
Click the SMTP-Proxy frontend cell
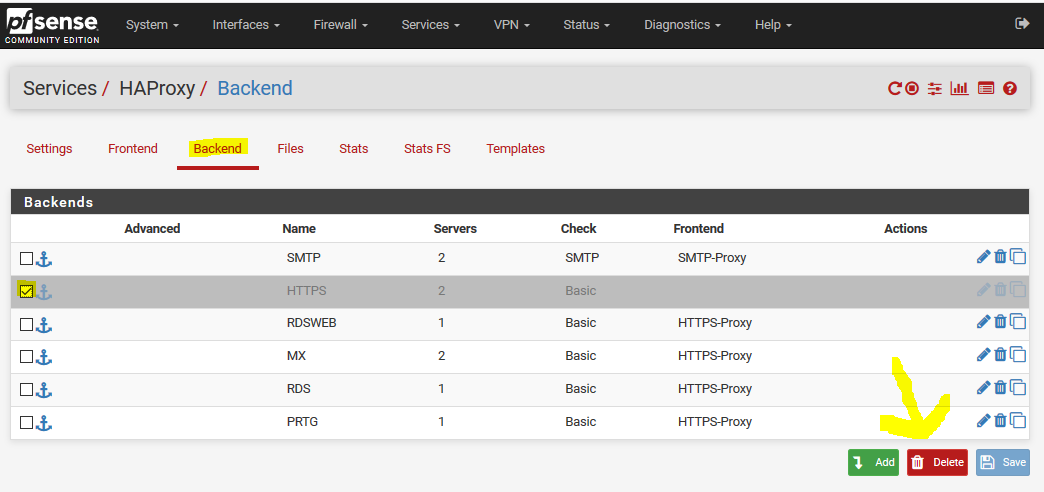[x=712, y=257]
